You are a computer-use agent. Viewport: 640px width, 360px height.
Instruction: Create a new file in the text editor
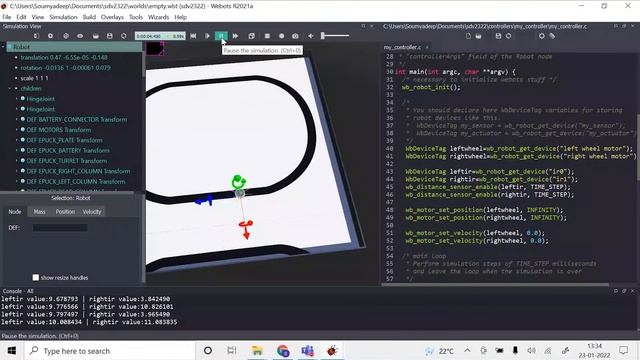[x=468, y=36]
